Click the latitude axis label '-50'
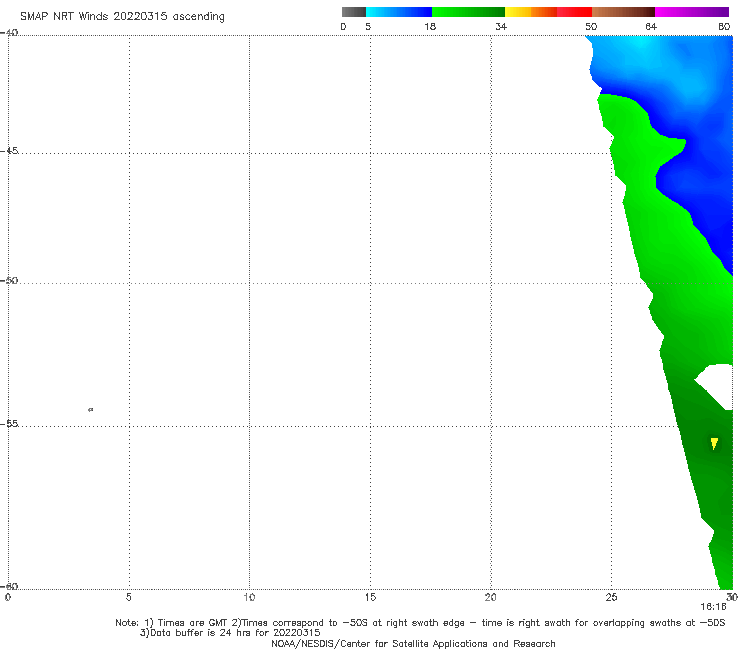This screenshot has height=650, width=740. pyautogui.click(x=9, y=280)
